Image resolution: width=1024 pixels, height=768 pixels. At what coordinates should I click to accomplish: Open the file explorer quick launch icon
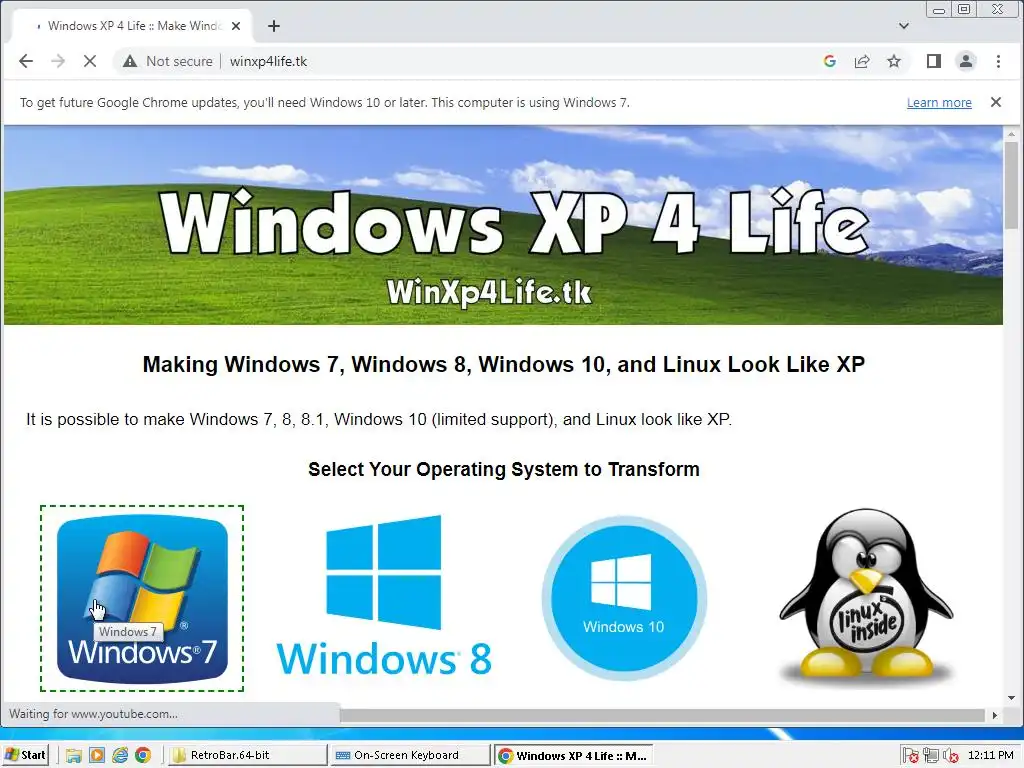click(74, 756)
